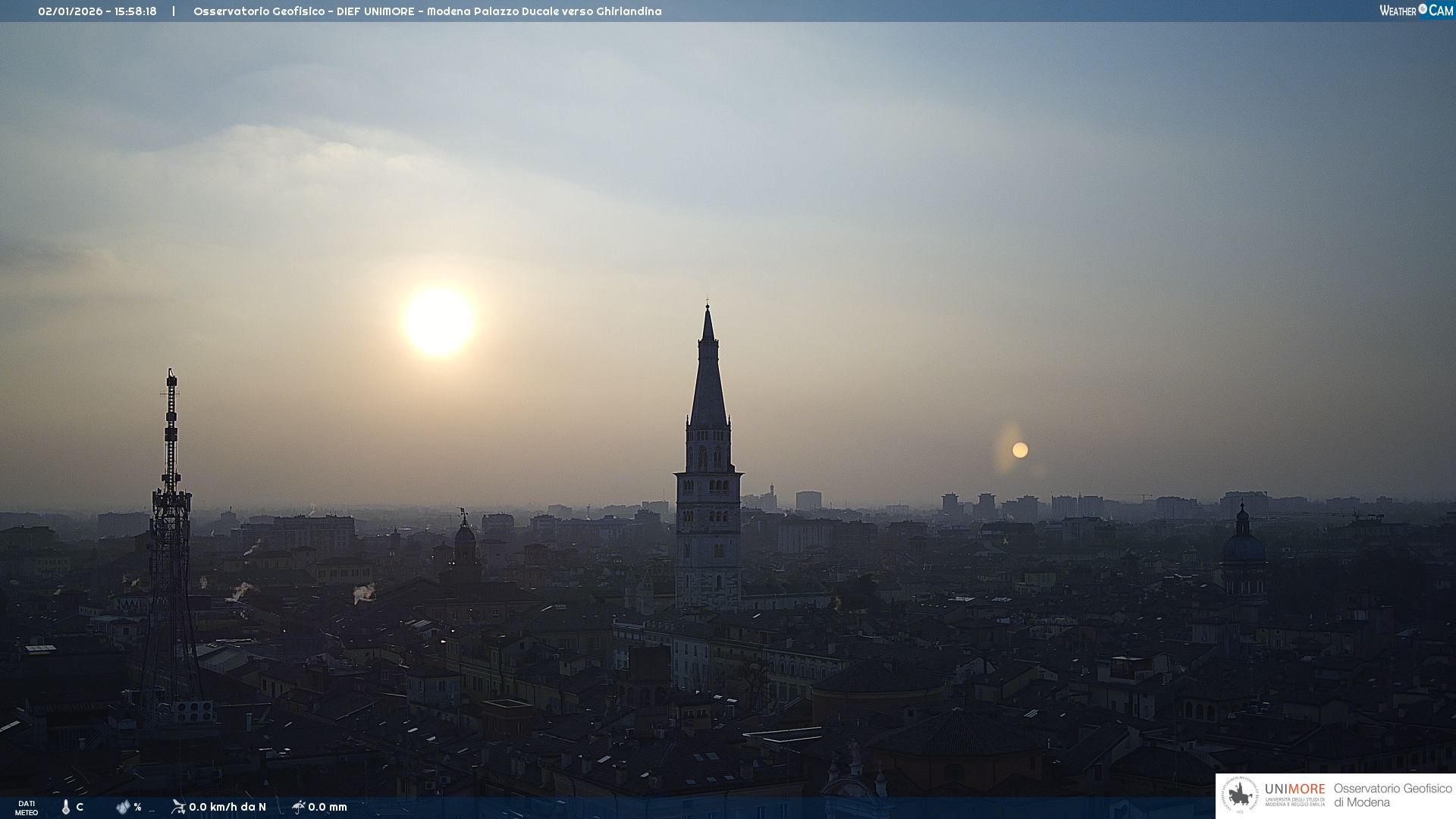This screenshot has width=1456, height=819.
Task: Click the bright sun in the sky
Action: (438, 322)
